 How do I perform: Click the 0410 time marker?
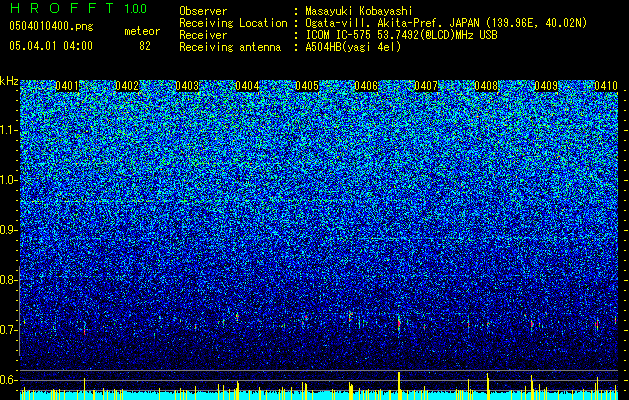click(606, 86)
